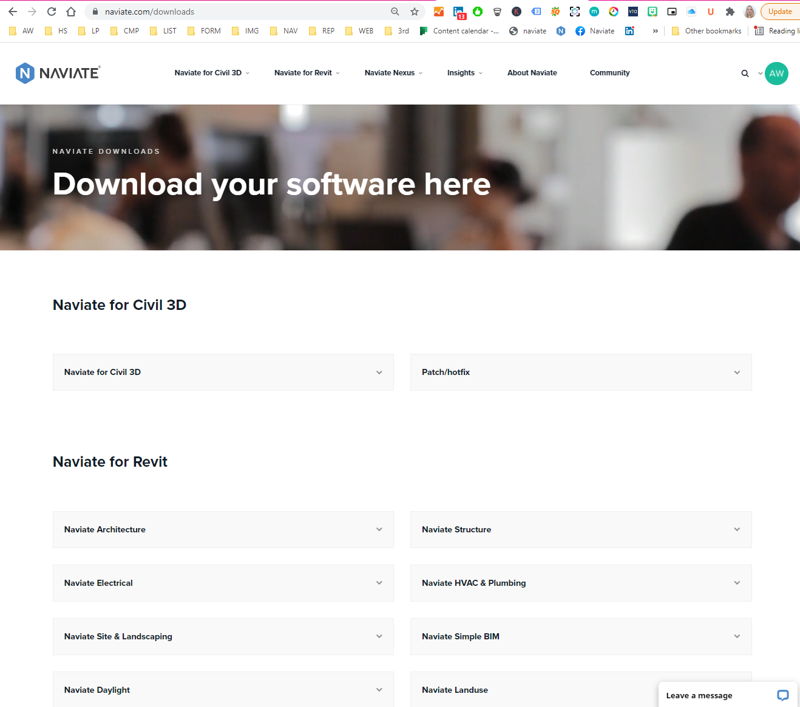
Task: Open the AW bookmark folder
Action: click(x=22, y=31)
